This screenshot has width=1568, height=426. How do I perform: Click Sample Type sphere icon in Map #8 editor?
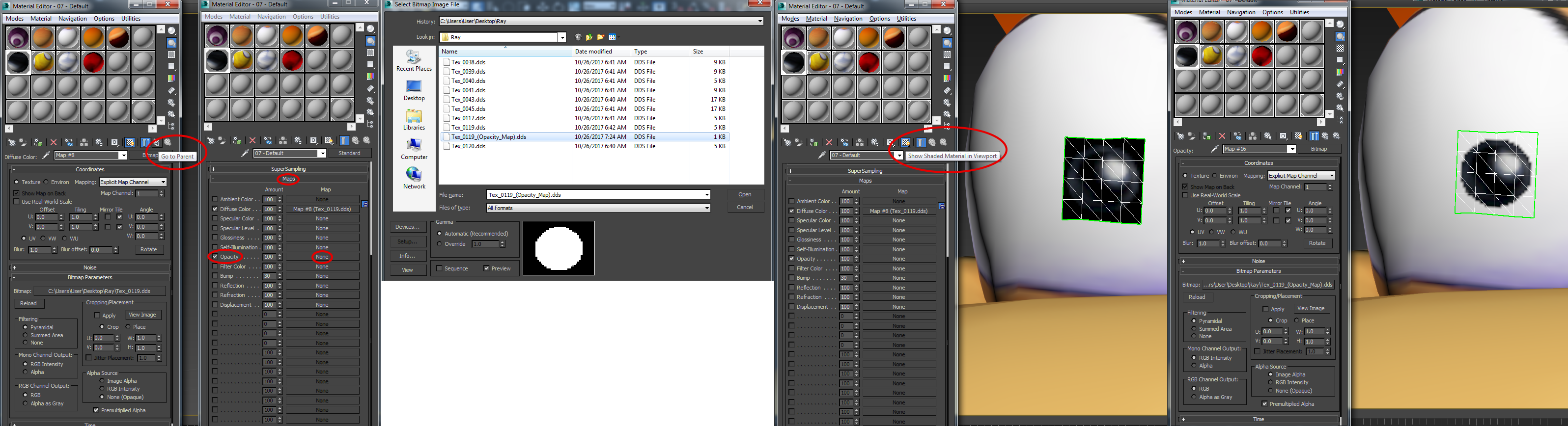(171, 30)
